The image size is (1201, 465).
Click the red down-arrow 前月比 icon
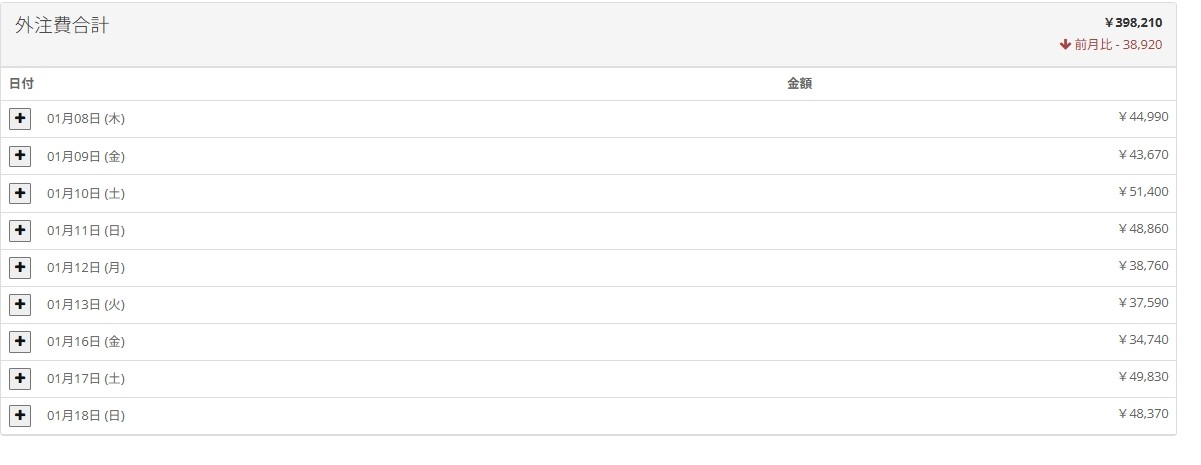(1065, 45)
